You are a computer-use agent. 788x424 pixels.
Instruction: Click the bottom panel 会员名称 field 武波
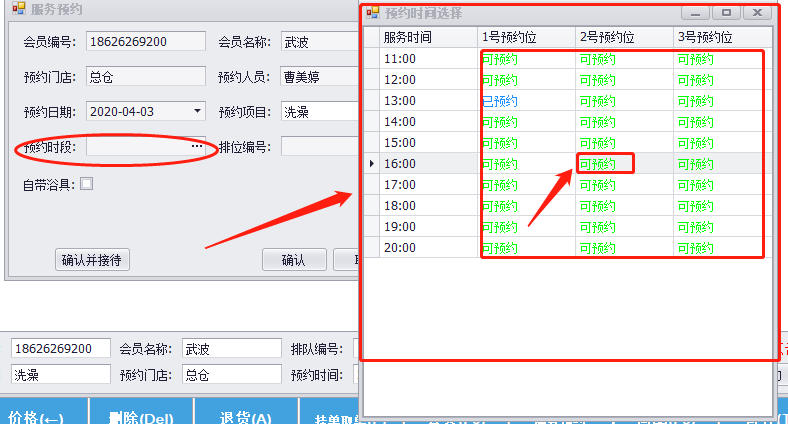(232, 348)
